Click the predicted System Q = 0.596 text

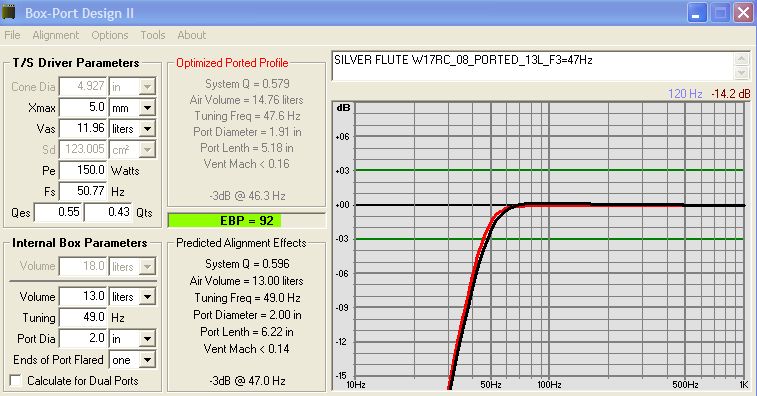pos(247,264)
